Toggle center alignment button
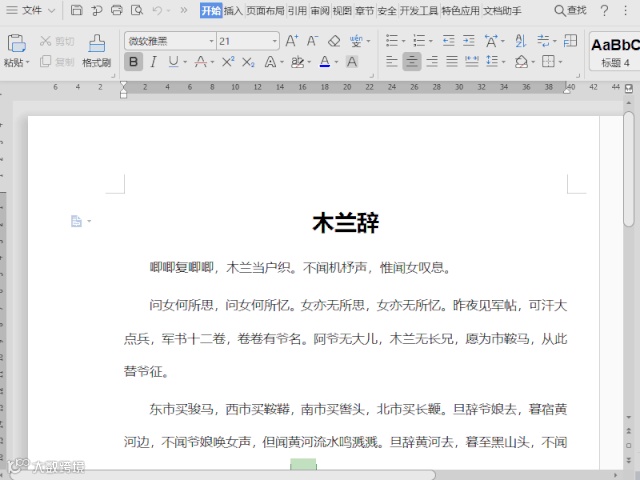Screen dimensions: 640x480 pyautogui.click(x=411, y=62)
